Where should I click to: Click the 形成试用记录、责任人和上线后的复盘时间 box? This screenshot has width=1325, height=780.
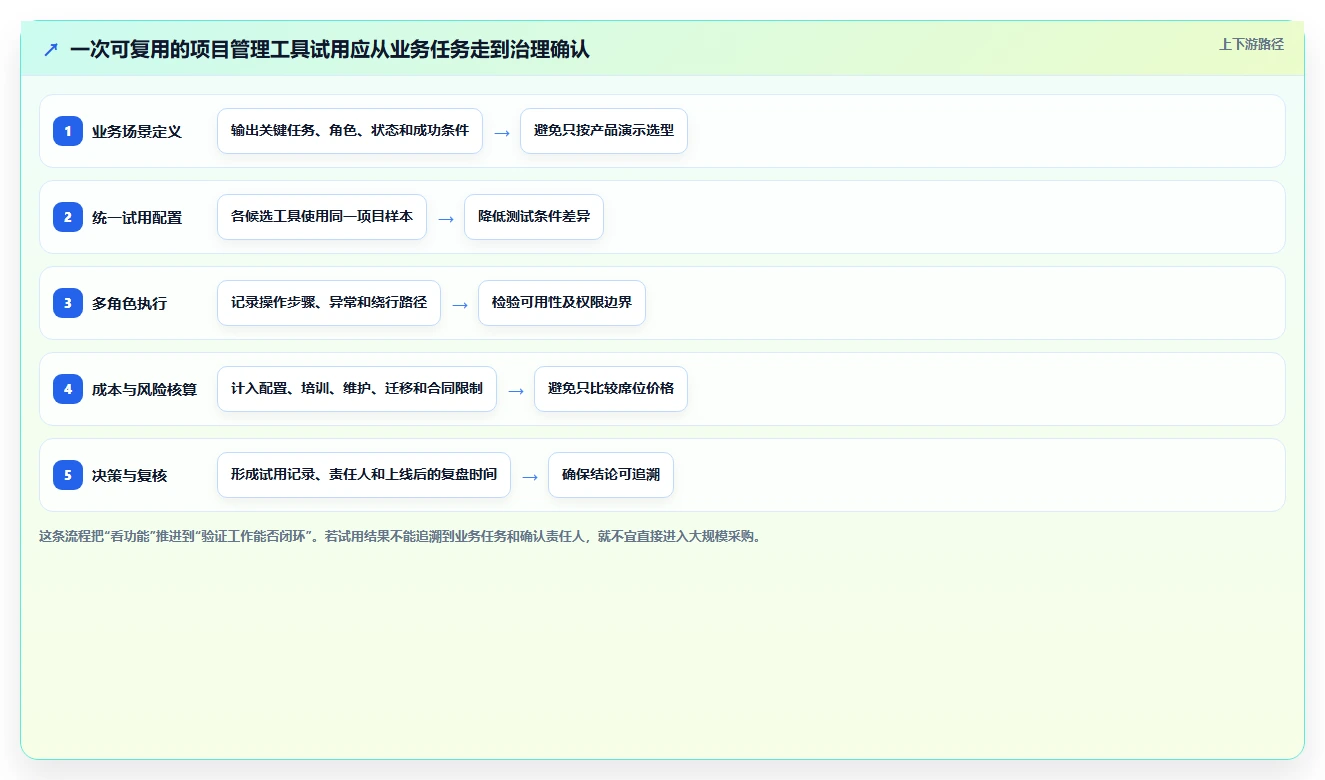coord(364,475)
